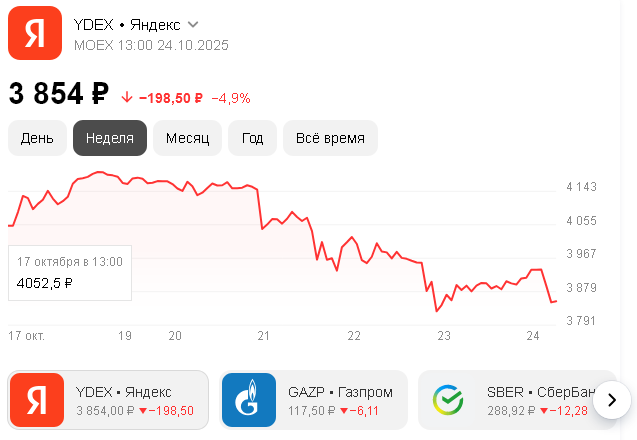Switch chart to Год period
This screenshot has height=440, width=637.
point(252,138)
